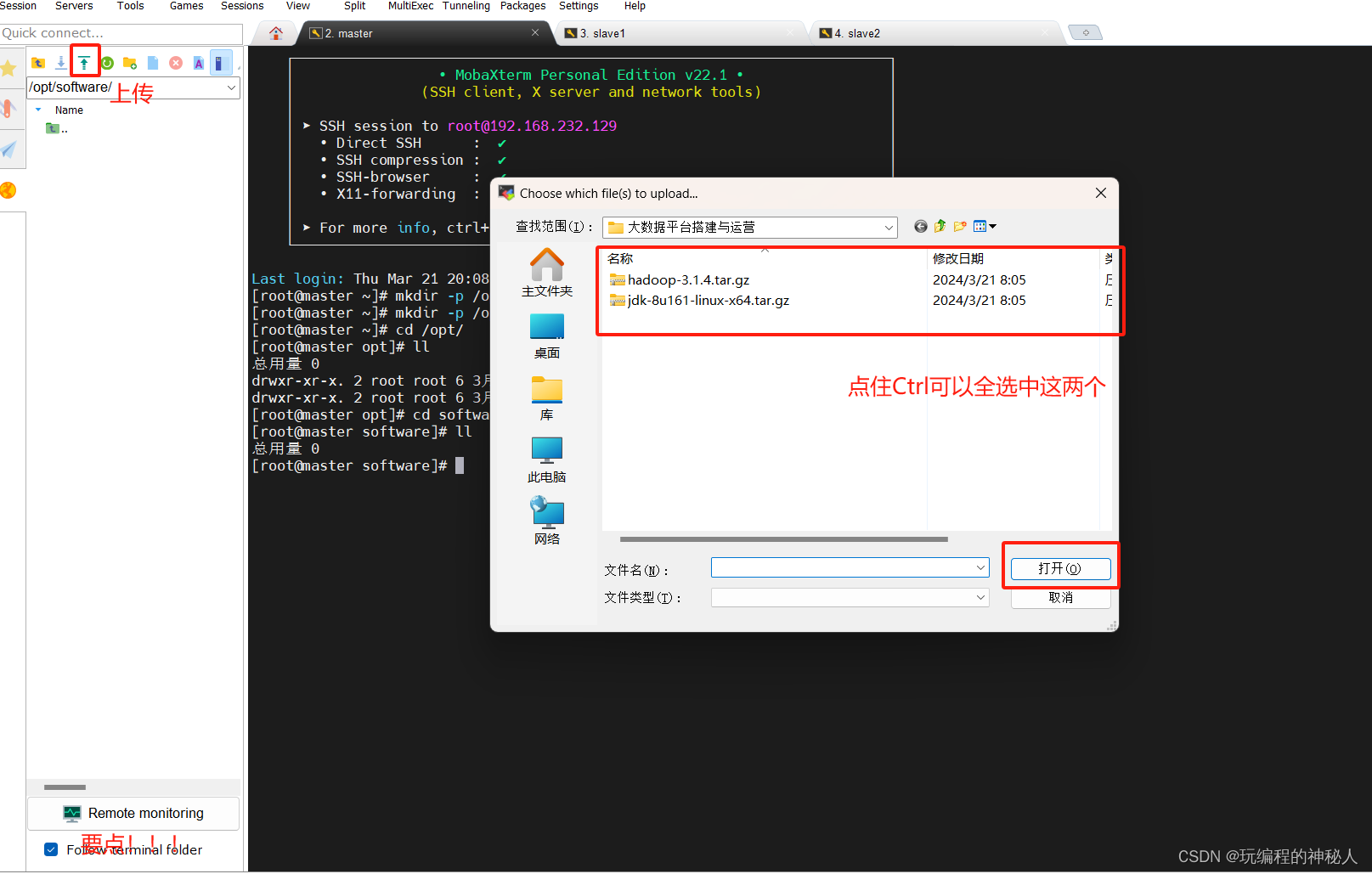The width and height of the screenshot is (1372, 874).
Task: Create a new remote file
Action: (x=153, y=63)
